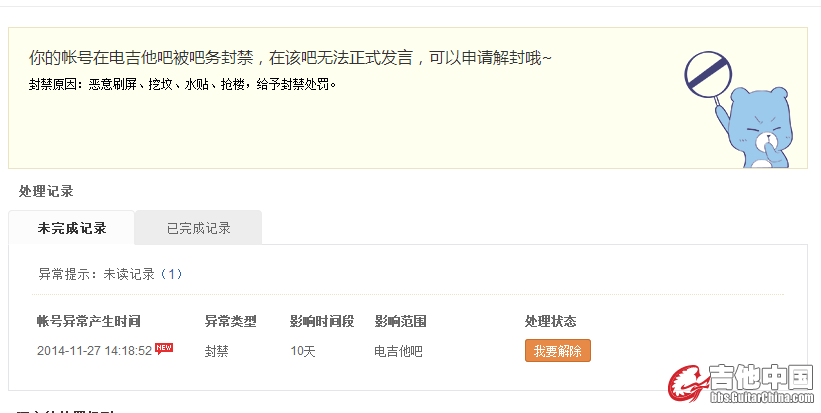Screen dimensions: 821x413
Task: Select the 2014-11-27 14:18:52 timestamp
Action: [94, 351]
